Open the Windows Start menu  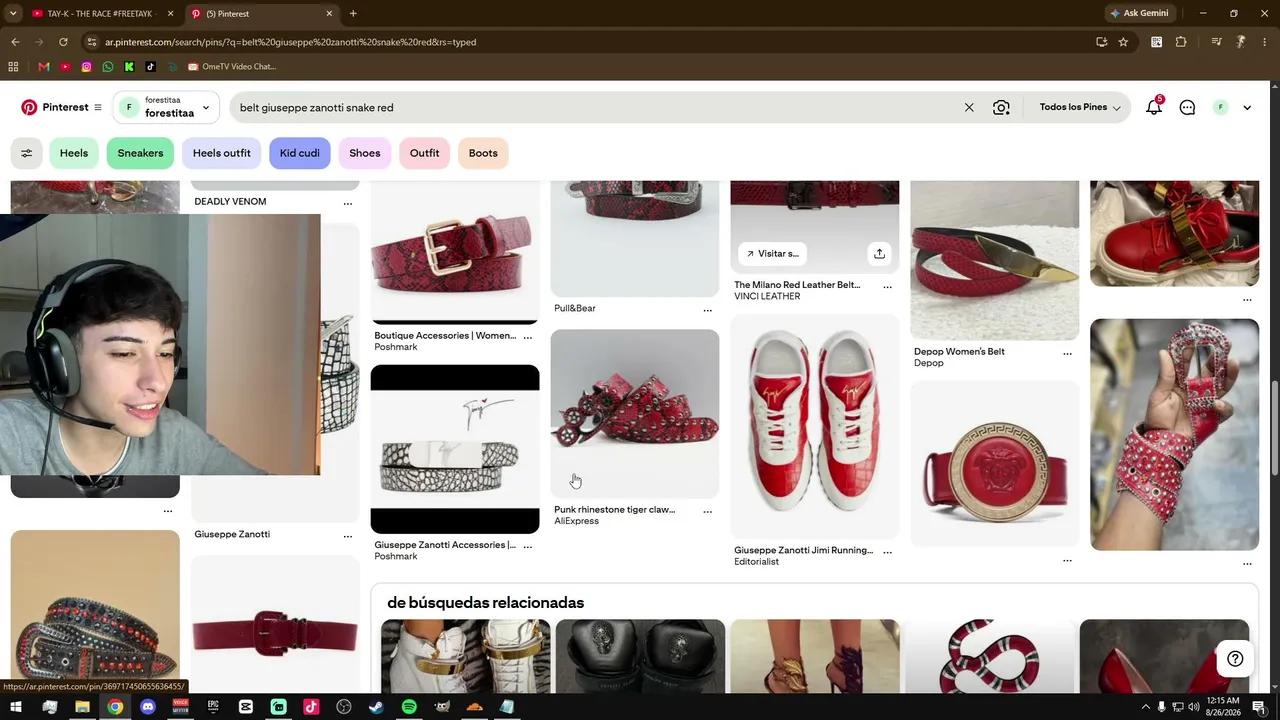pos(16,707)
